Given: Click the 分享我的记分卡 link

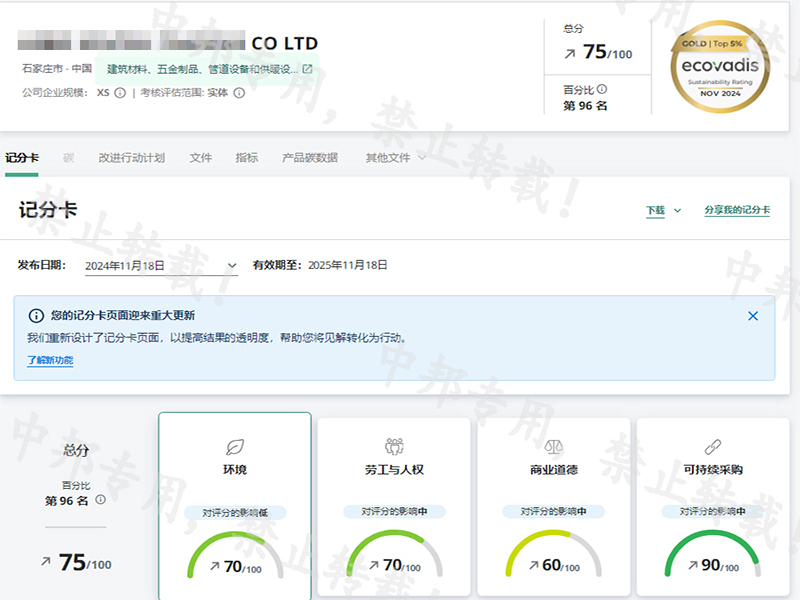Looking at the screenshot, I should [x=736, y=211].
